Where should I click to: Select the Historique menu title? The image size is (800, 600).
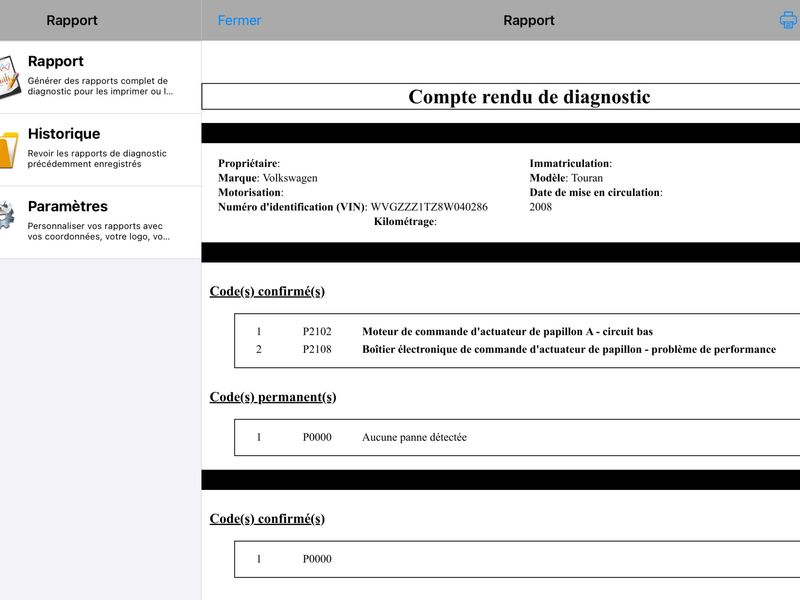tap(64, 134)
